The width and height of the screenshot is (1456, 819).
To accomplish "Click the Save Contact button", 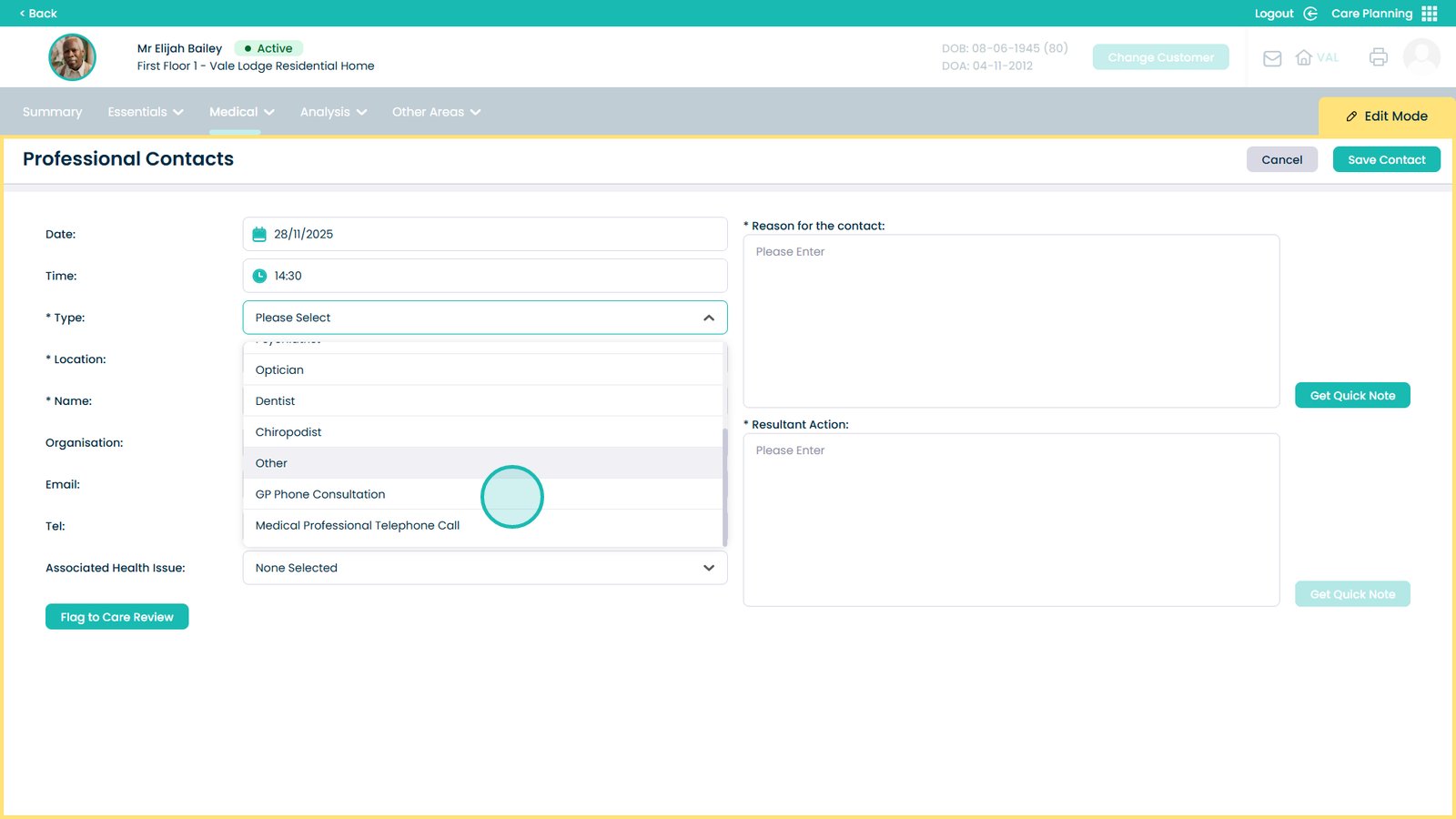I will point(1386,159).
